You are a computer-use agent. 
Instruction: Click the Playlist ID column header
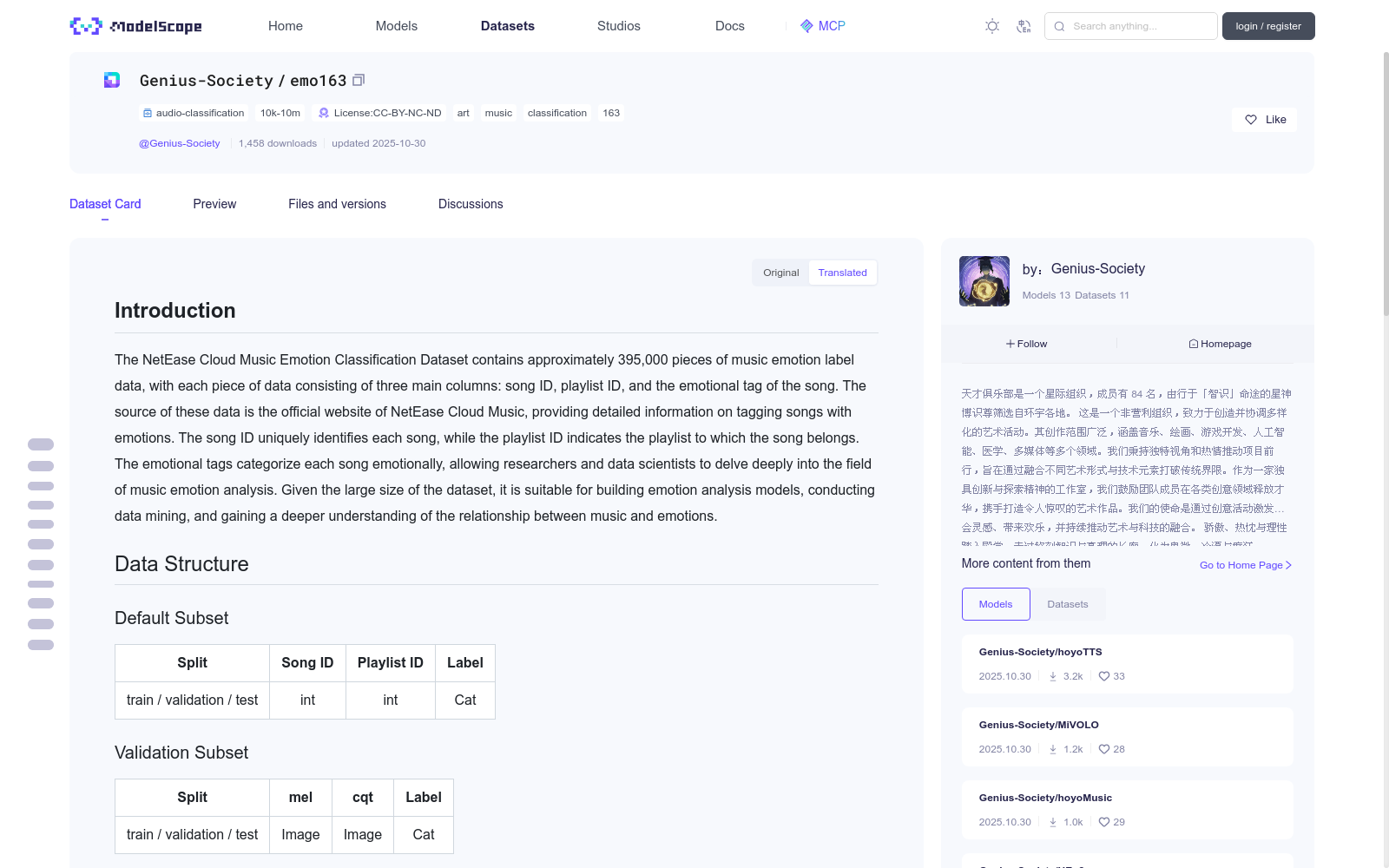(x=391, y=663)
